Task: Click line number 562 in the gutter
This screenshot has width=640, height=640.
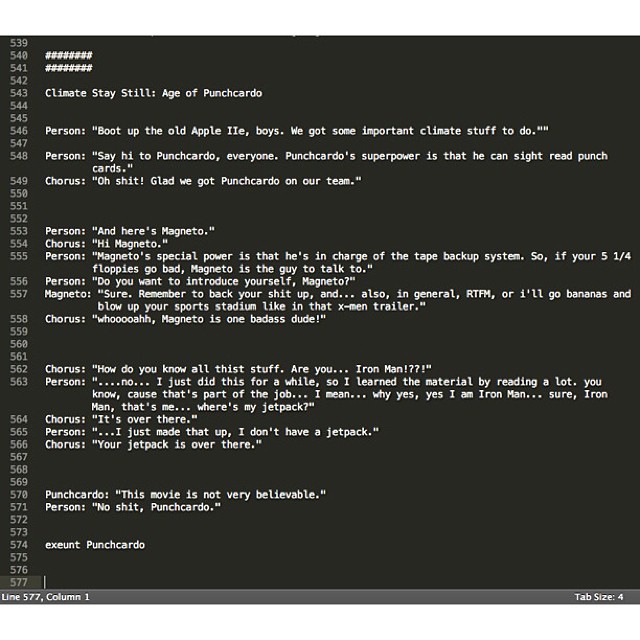Action: coord(19,382)
